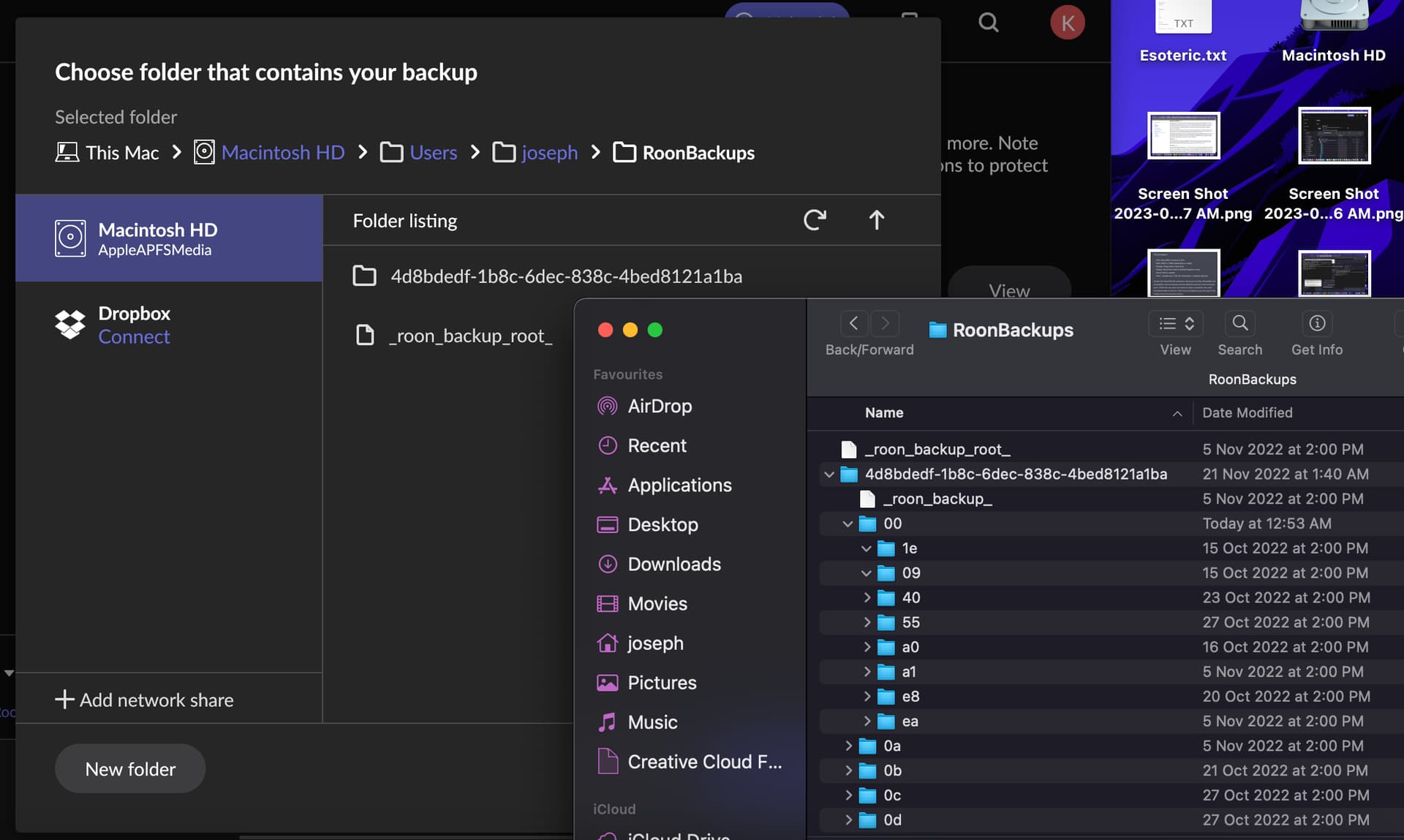Sort by Date Modified column header
This screenshot has width=1404, height=840.
pos(1247,413)
